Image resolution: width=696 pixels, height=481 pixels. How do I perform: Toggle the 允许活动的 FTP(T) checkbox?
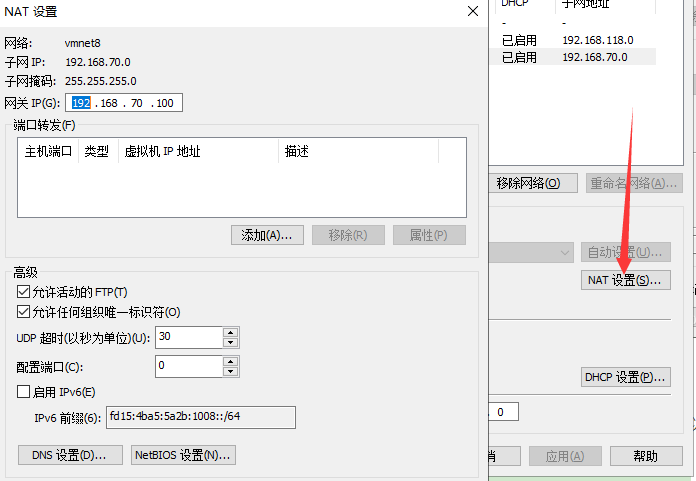[23, 292]
